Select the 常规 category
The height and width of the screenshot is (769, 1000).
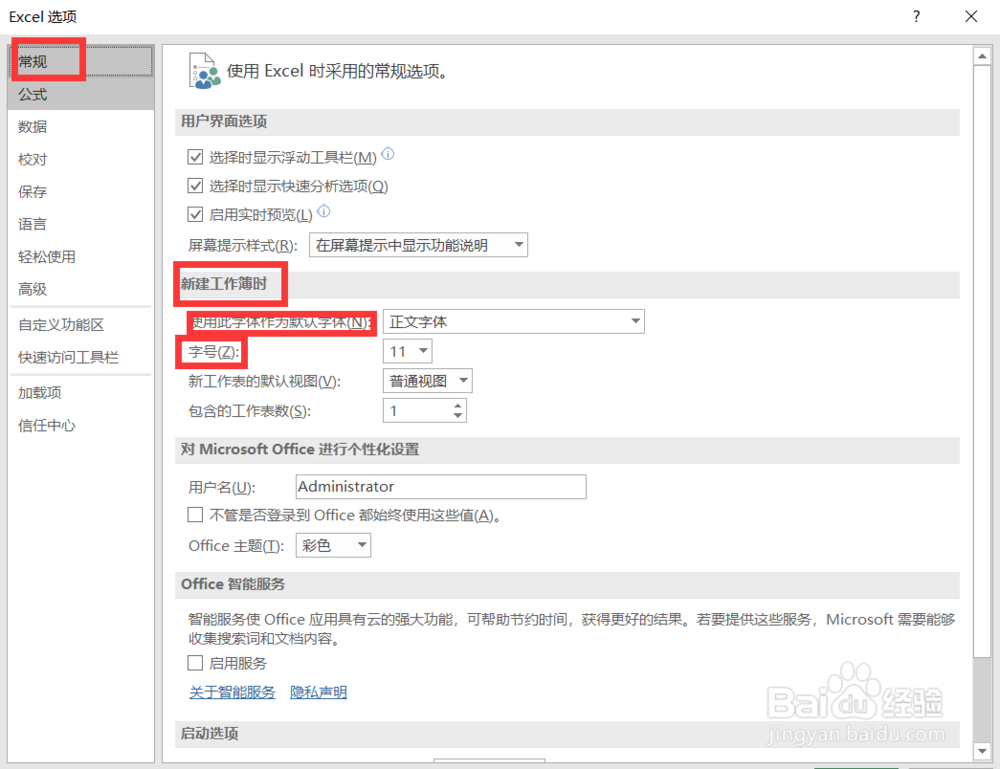[x=81, y=62]
